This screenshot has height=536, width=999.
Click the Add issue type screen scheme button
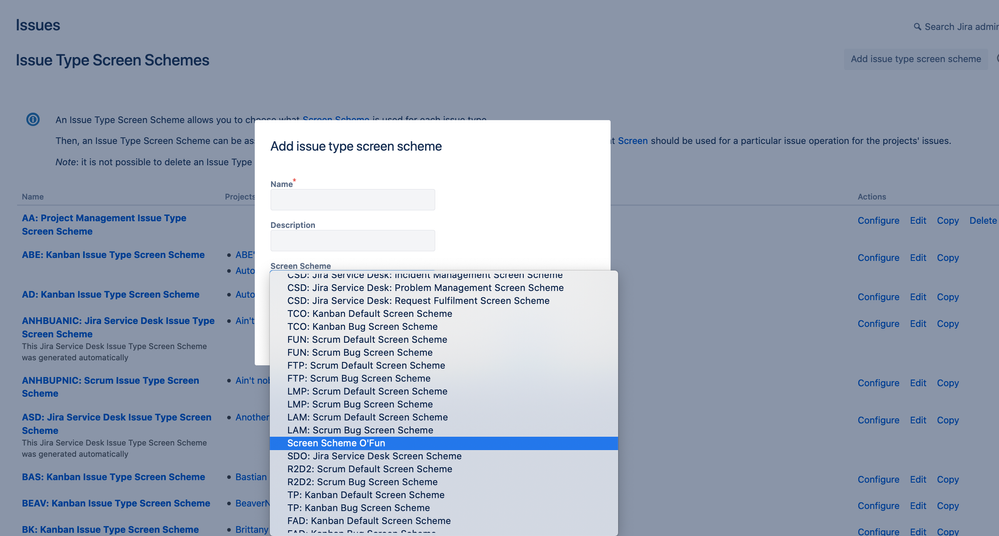pos(916,59)
